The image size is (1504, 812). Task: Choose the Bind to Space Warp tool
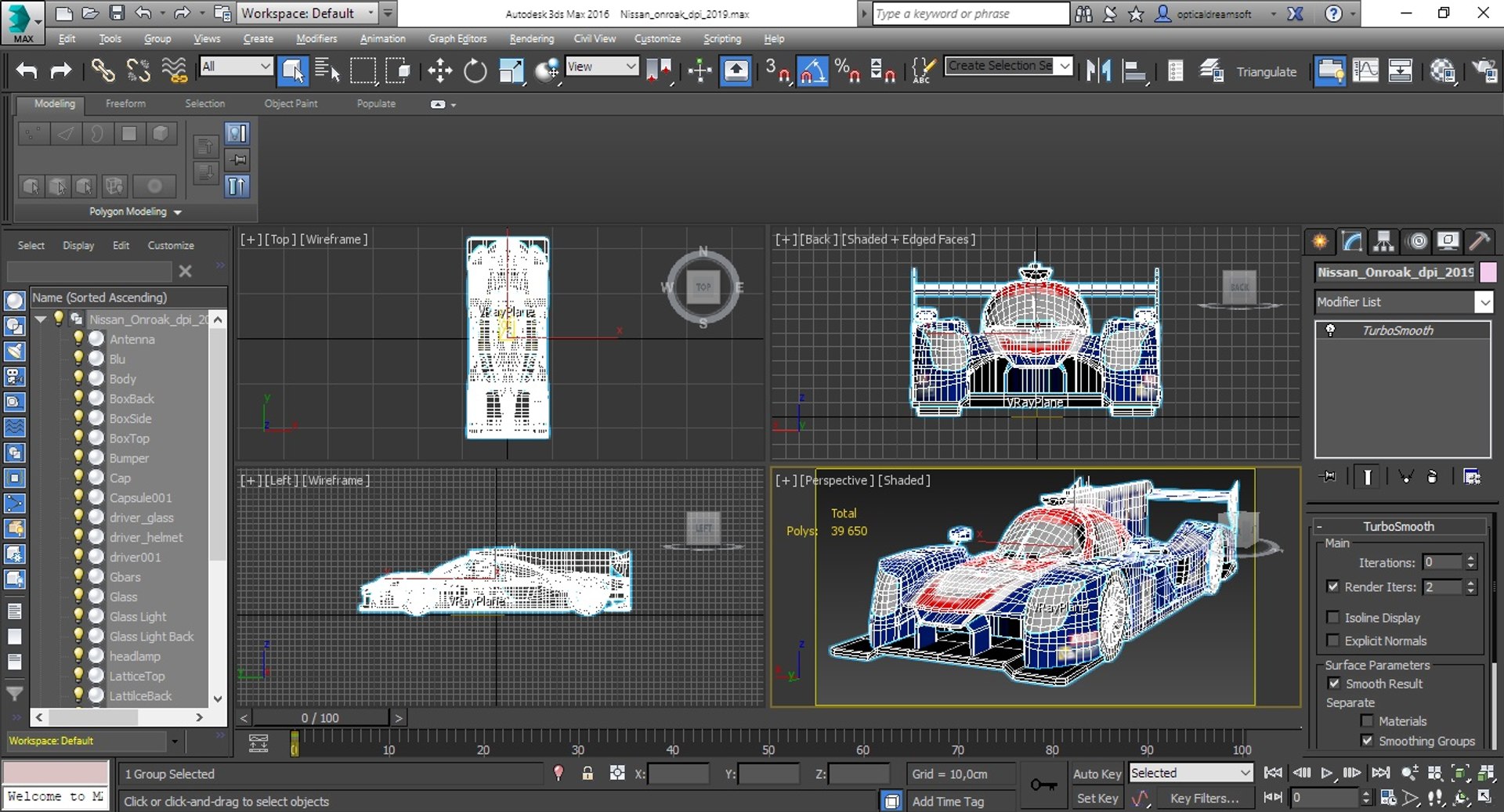(x=175, y=70)
